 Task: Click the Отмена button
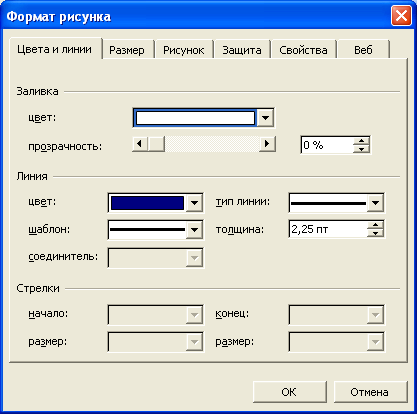(369, 392)
